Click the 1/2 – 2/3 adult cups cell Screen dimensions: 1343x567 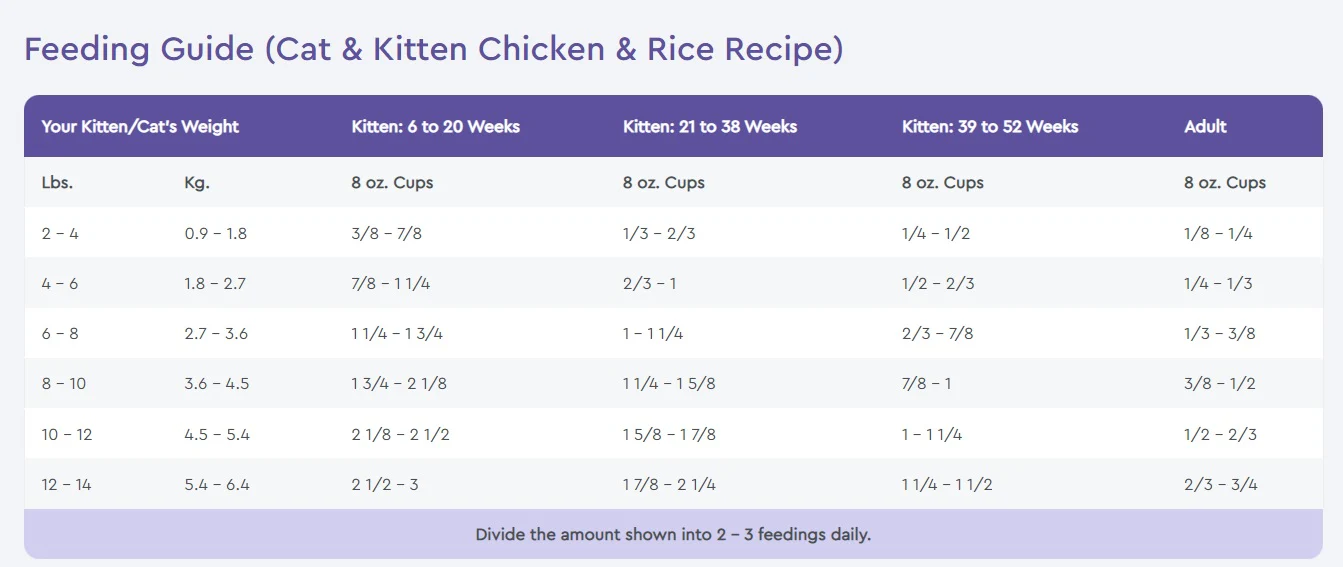[x=1220, y=434]
